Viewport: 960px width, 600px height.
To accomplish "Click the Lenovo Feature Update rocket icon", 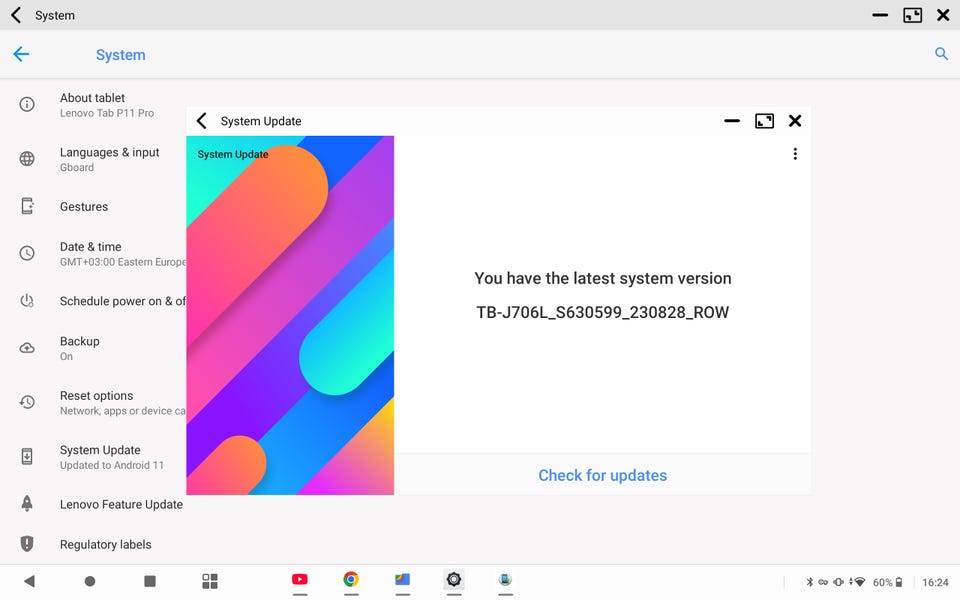I will [27, 503].
